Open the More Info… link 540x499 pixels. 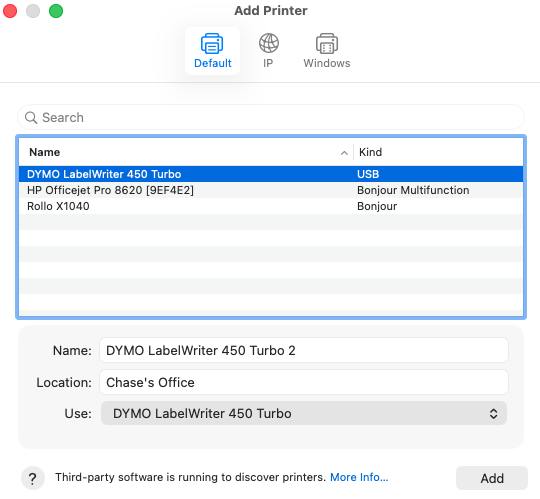[359, 477]
